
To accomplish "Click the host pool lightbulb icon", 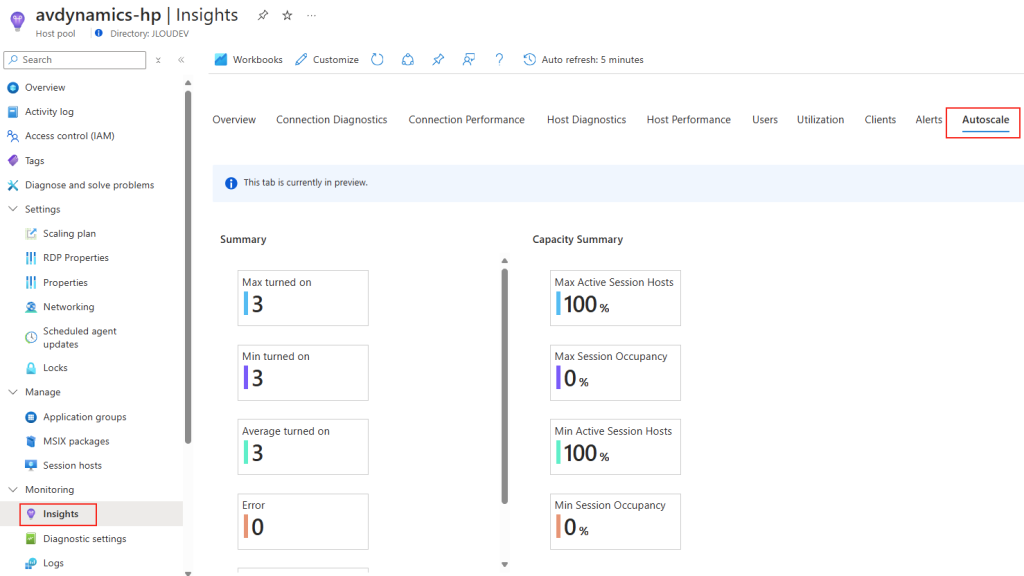I will tap(17, 22).
